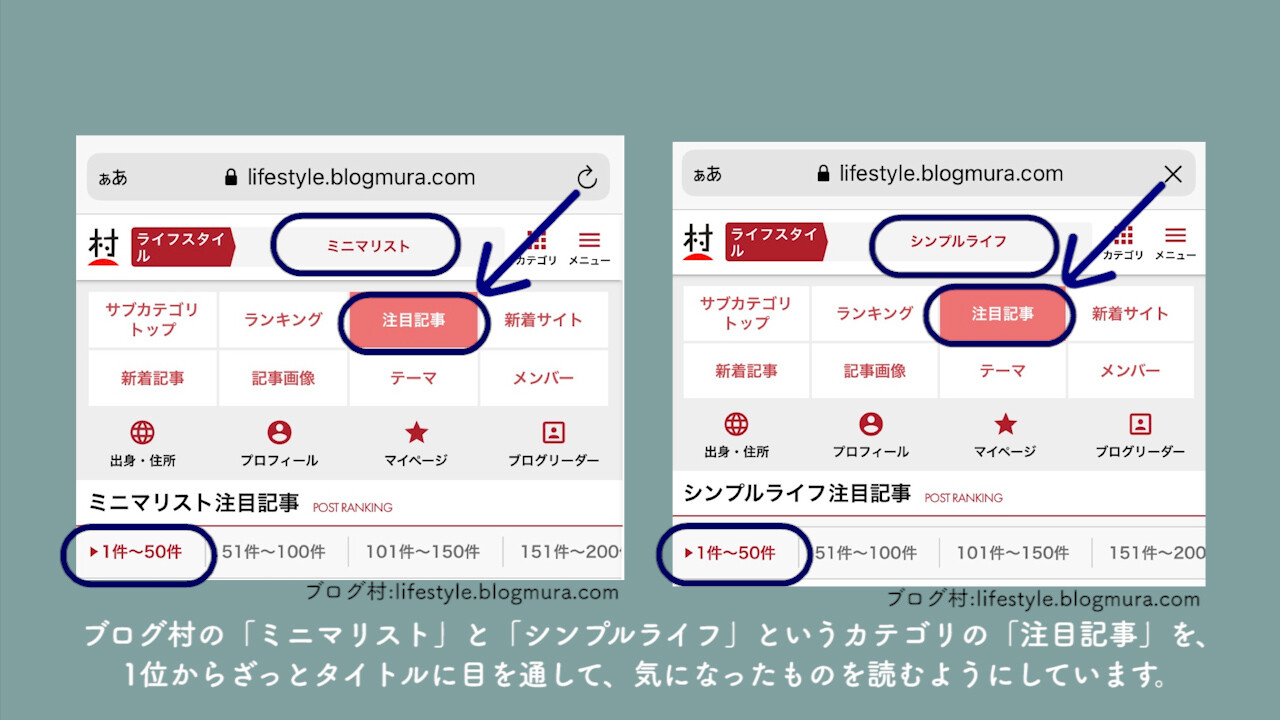Screen dimensions: 1280x720
Task: Tap the reload icon on the ミニマリスト page
Action: 587,178
